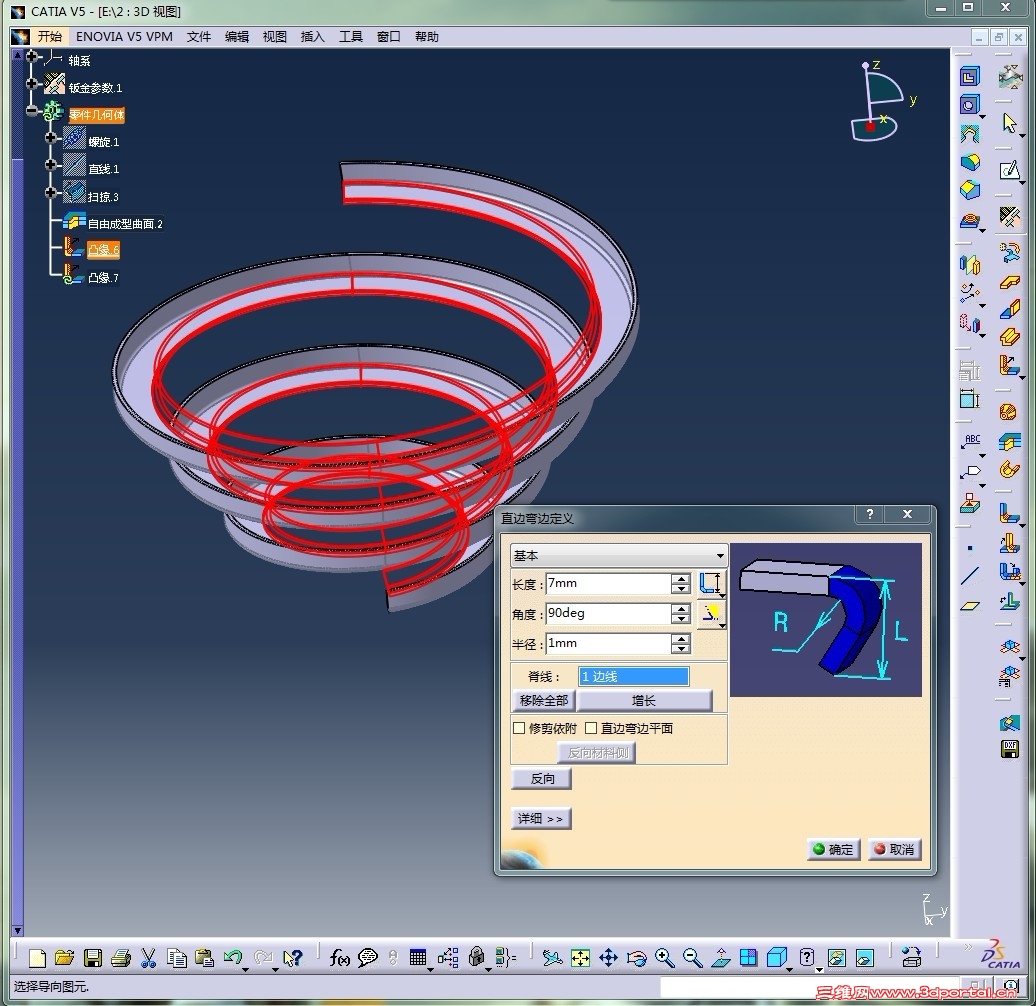The image size is (1036, 1006).
Task: Expand the 螺旋.1 tree node
Action: click(x=51, y=138)
